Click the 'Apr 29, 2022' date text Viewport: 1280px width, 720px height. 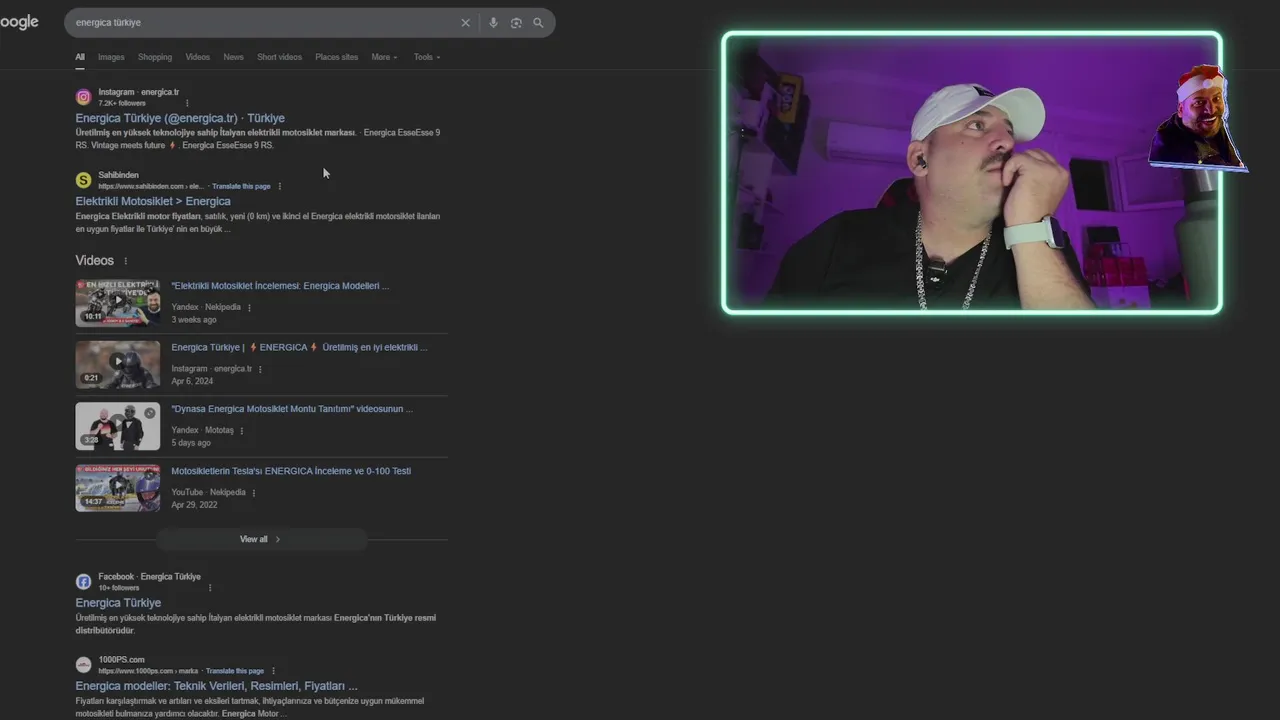tap(194, 505)
